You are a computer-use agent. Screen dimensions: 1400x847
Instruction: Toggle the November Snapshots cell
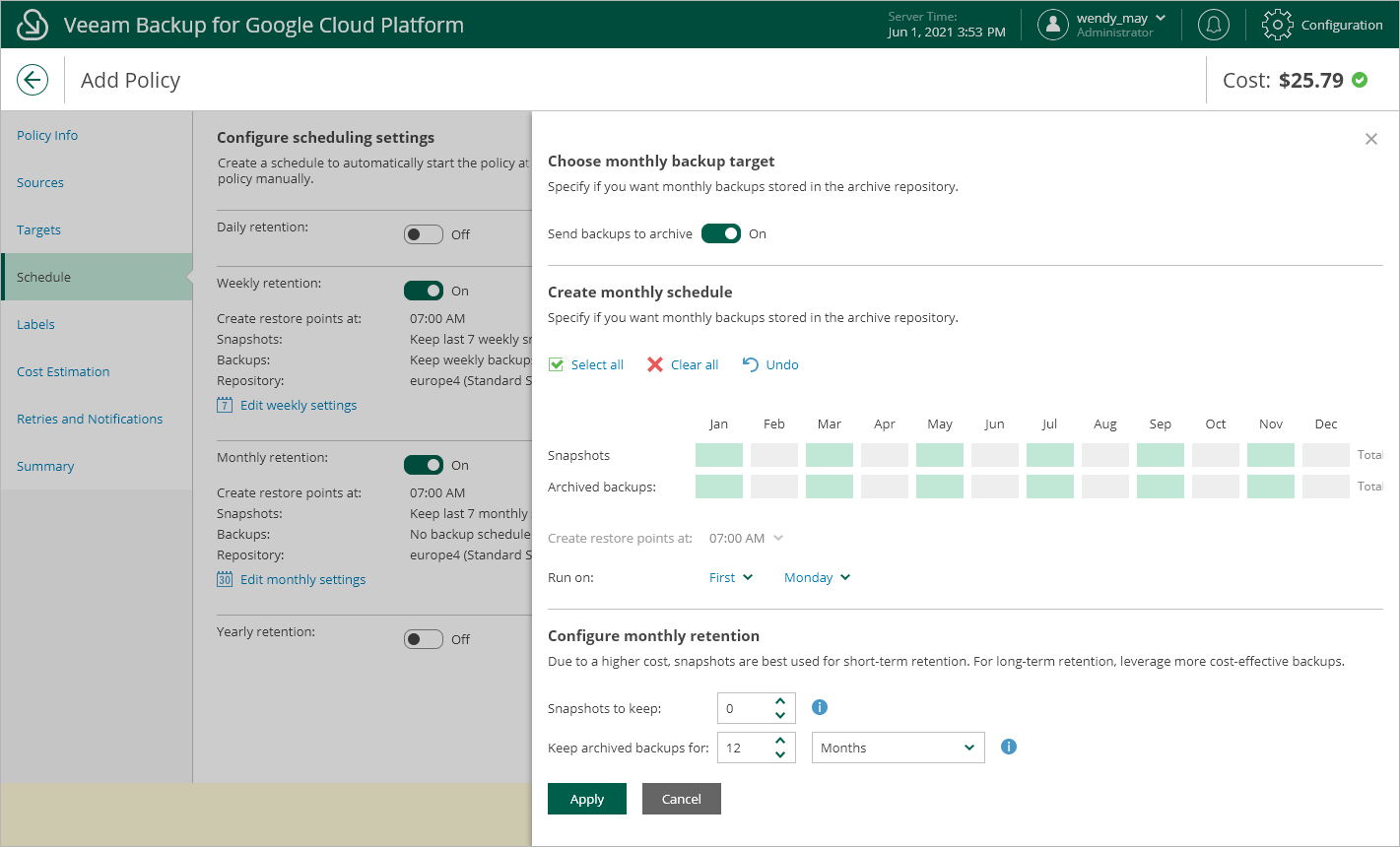1271,455
